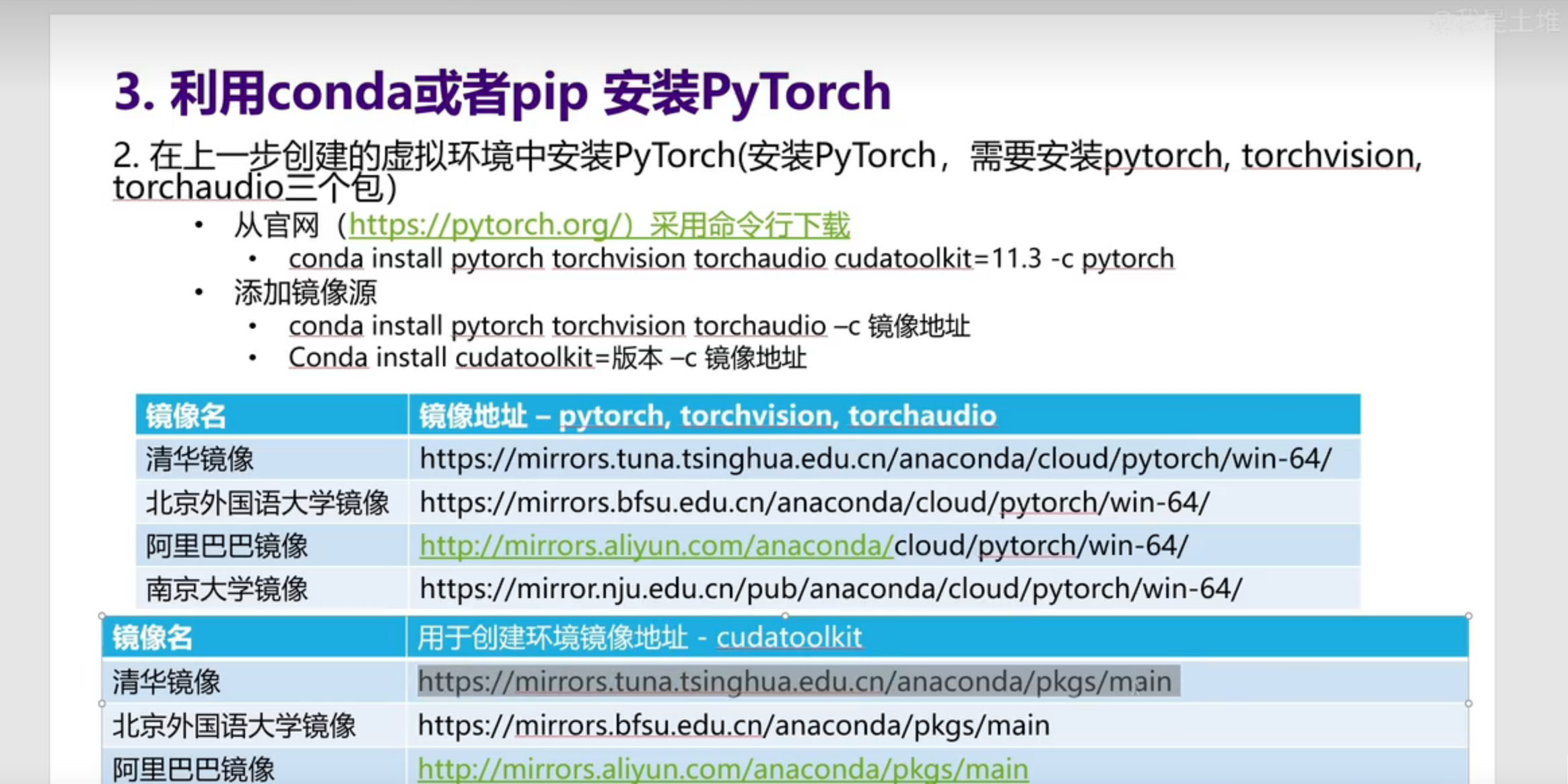
Task: Click the first table's '镜像名' header cell
Action: (x=186, y=416)
